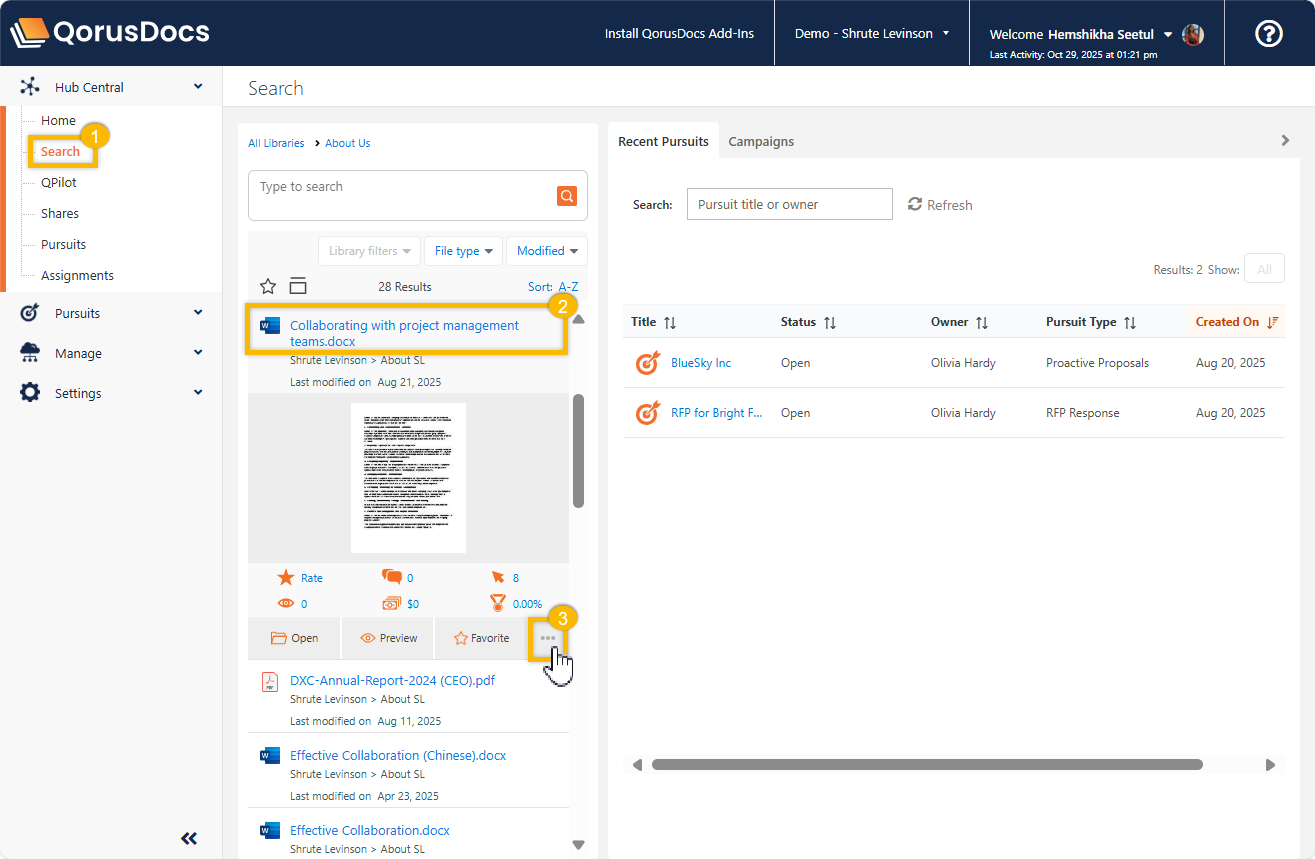Viewport: 1315px width, 859px height.
Task: Click the Refresh button
Action: [940, 205]
